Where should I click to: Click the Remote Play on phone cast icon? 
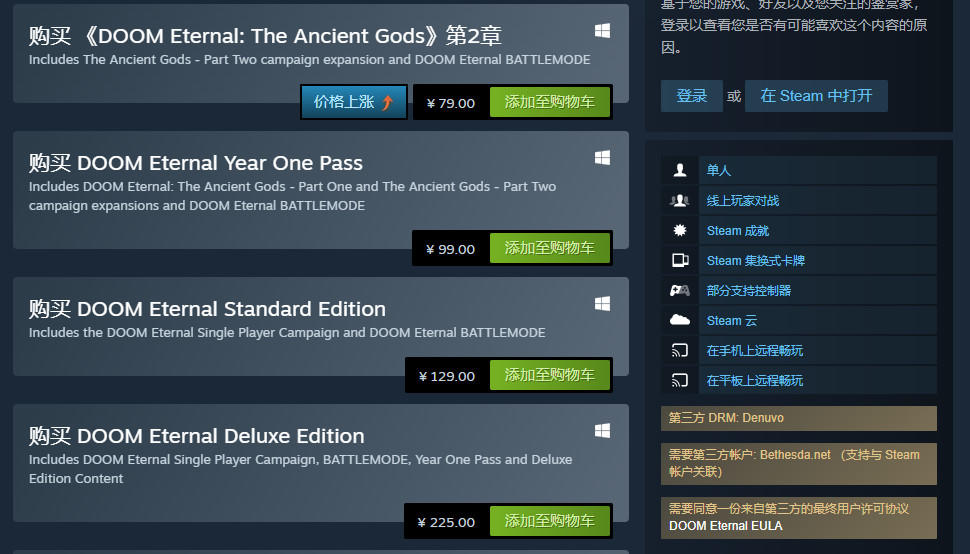click(x=680, y=351)
